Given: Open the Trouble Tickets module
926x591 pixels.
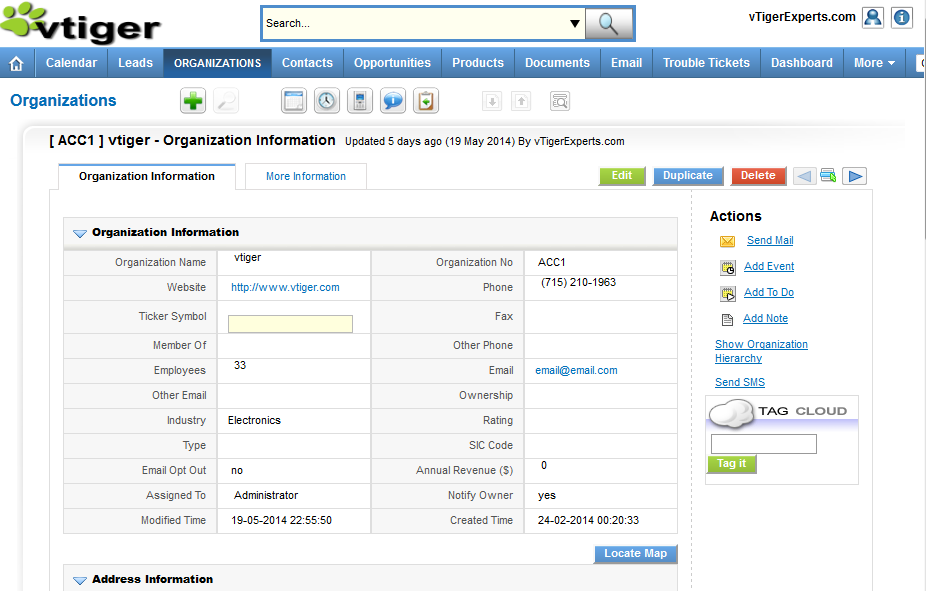Looking at the screenshot, I should click(x=706, y=63).
